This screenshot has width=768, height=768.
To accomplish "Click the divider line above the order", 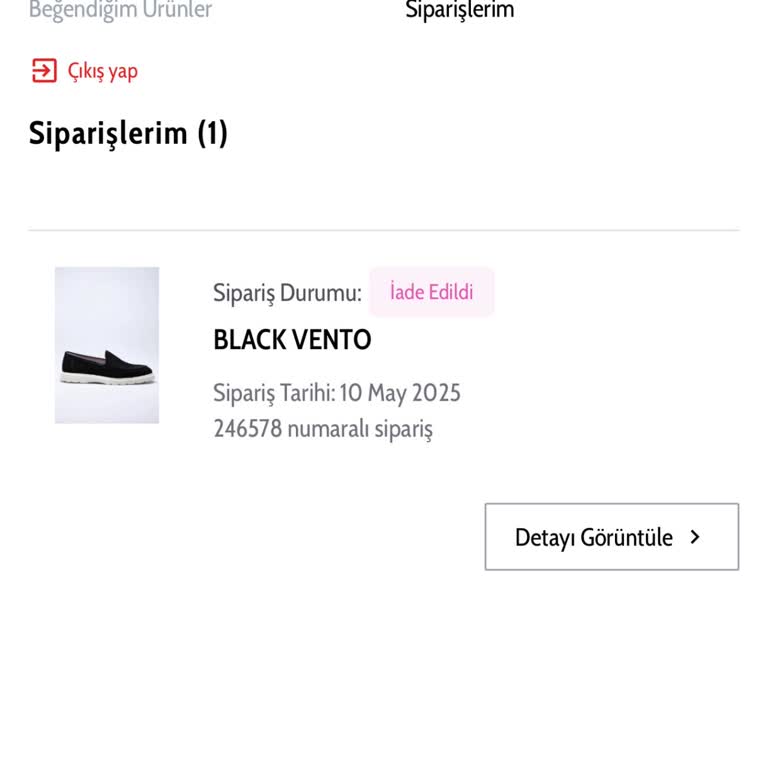I will 384,231.
